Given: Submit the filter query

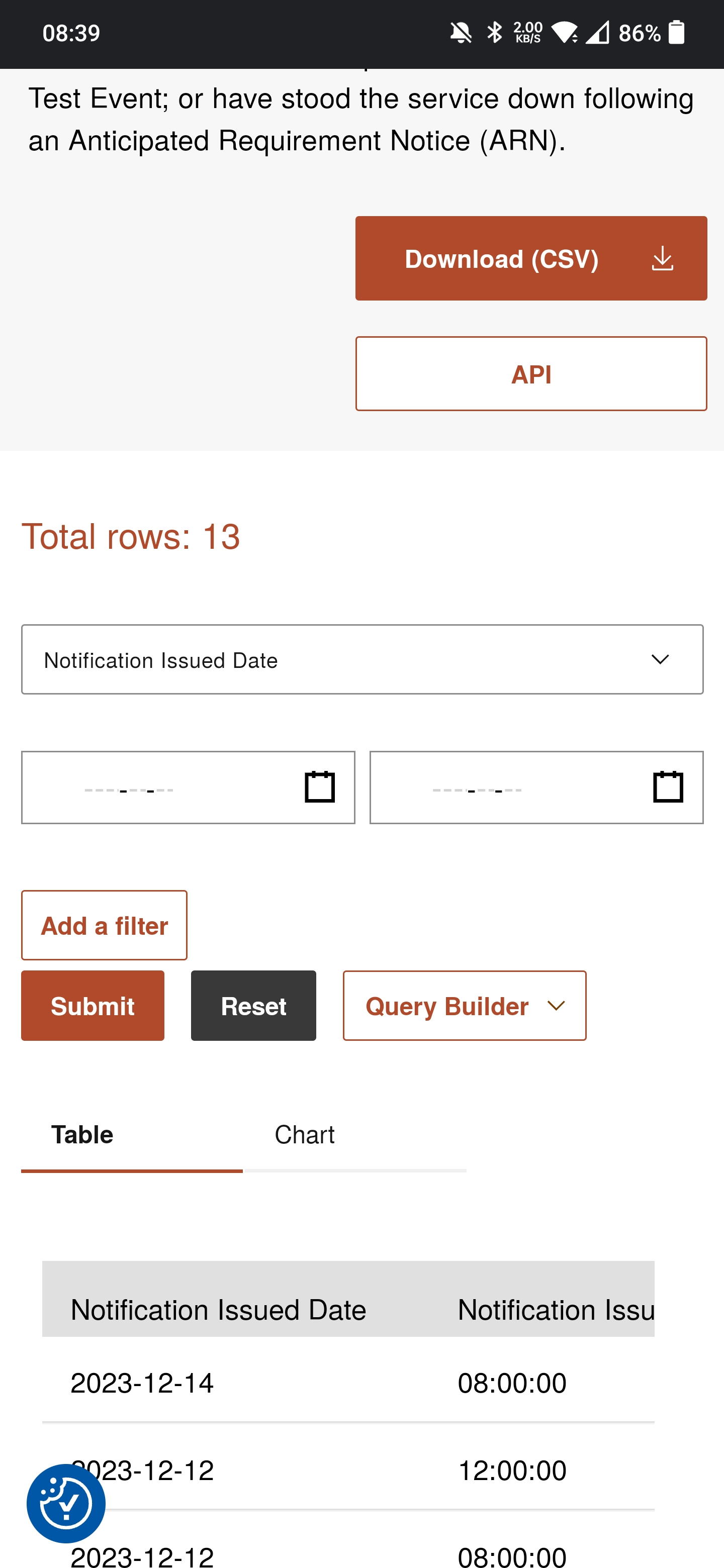Looking at the screenshot, I should [x=93, y=1006].
